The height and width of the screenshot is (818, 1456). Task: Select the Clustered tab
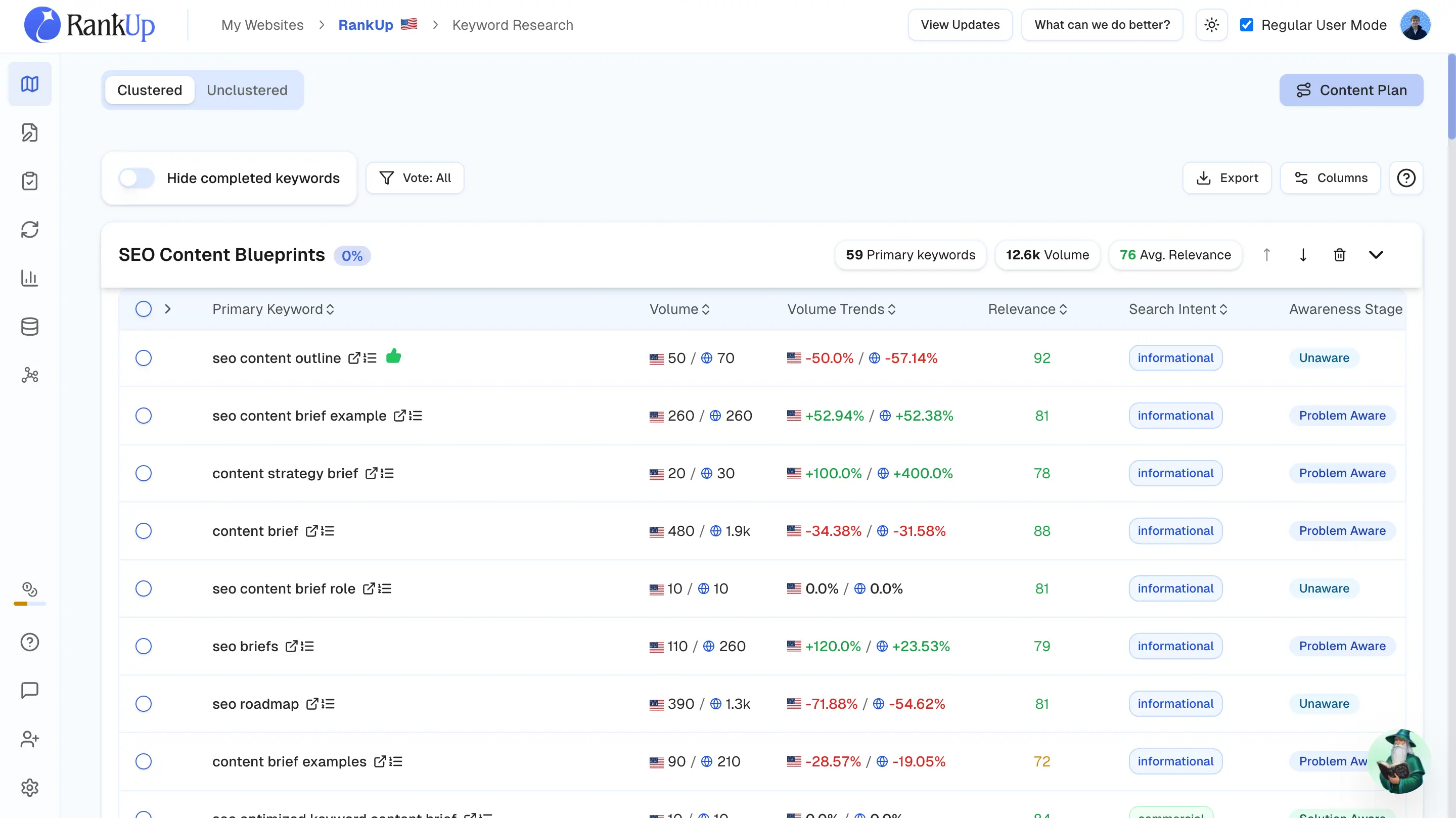click(x=150, y=90)
